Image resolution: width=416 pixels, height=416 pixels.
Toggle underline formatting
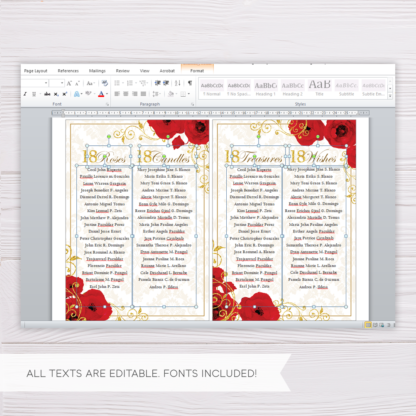tap(34, 94)
